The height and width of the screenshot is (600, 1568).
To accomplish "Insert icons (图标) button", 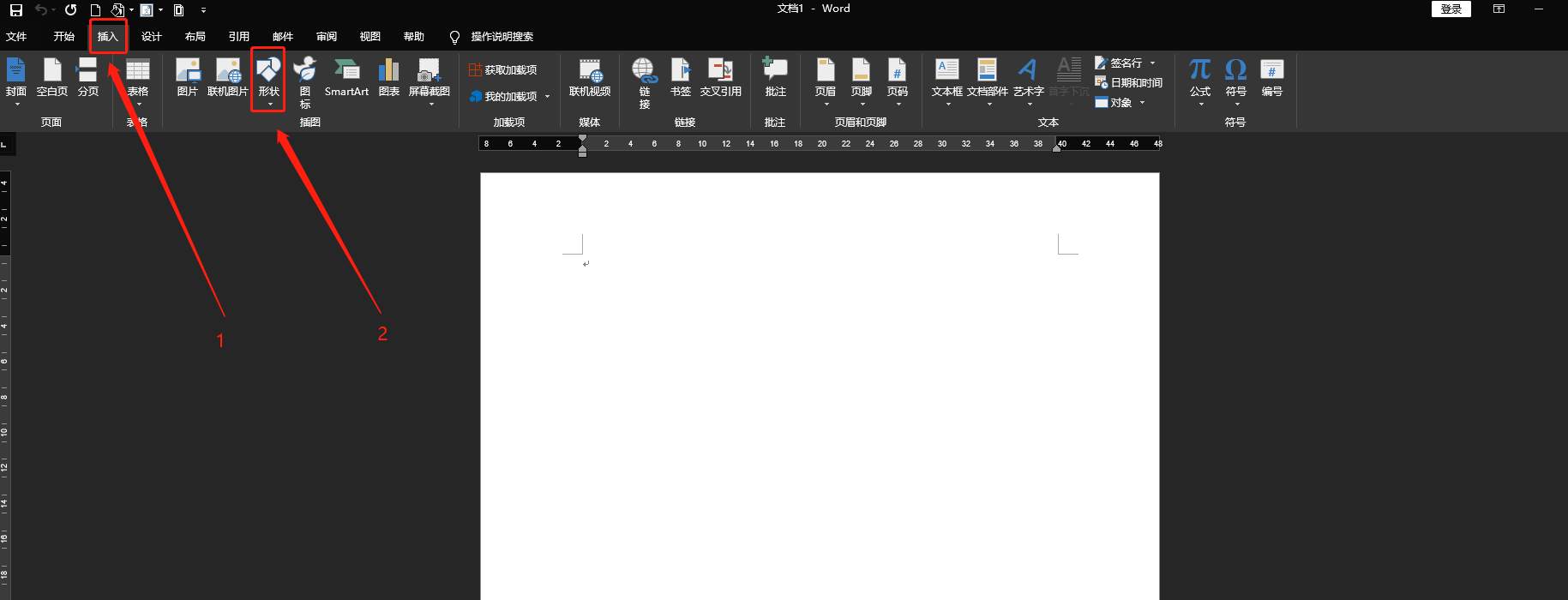I will 305,81.
